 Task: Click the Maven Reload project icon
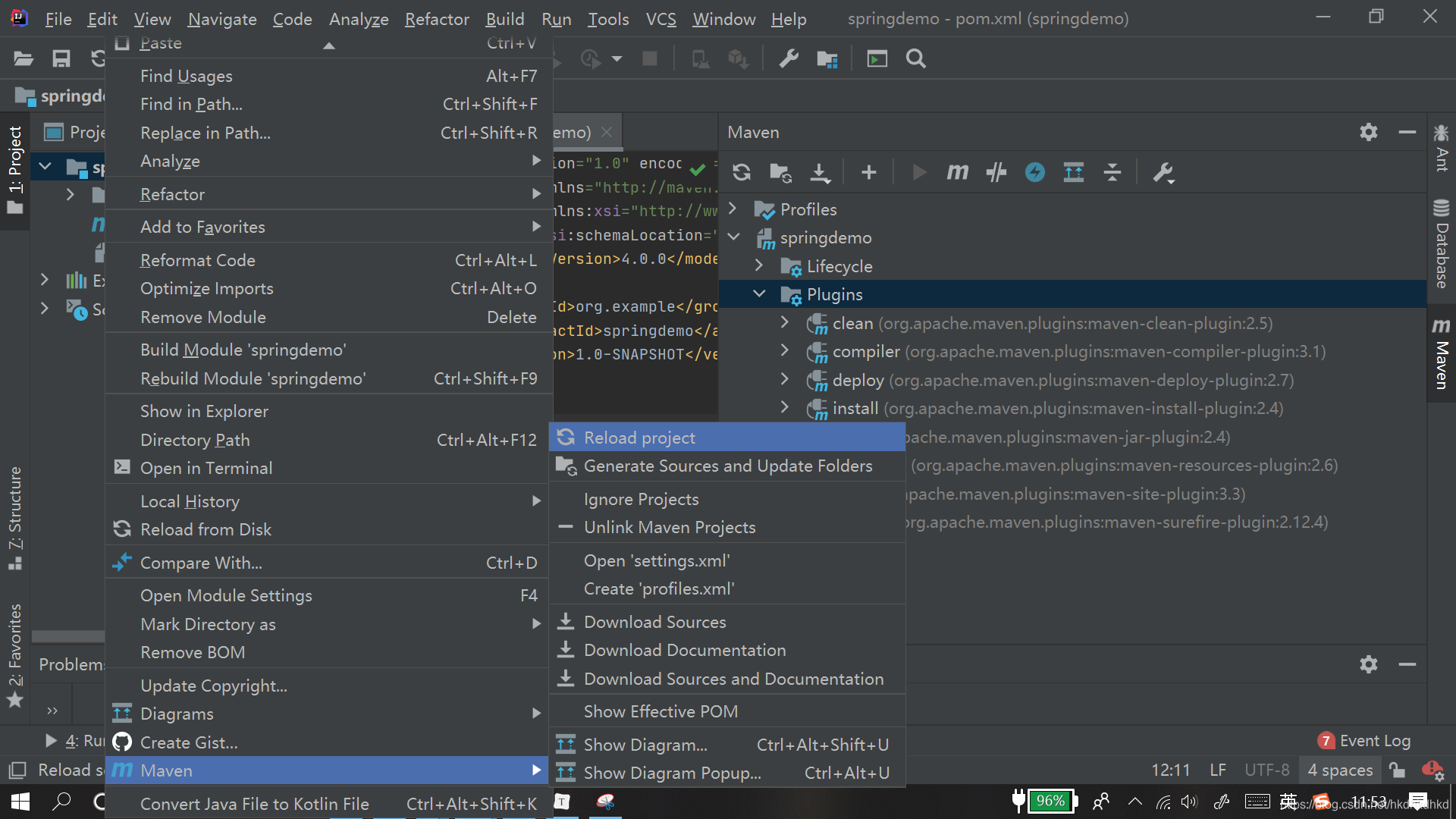(x=740, y=172)
